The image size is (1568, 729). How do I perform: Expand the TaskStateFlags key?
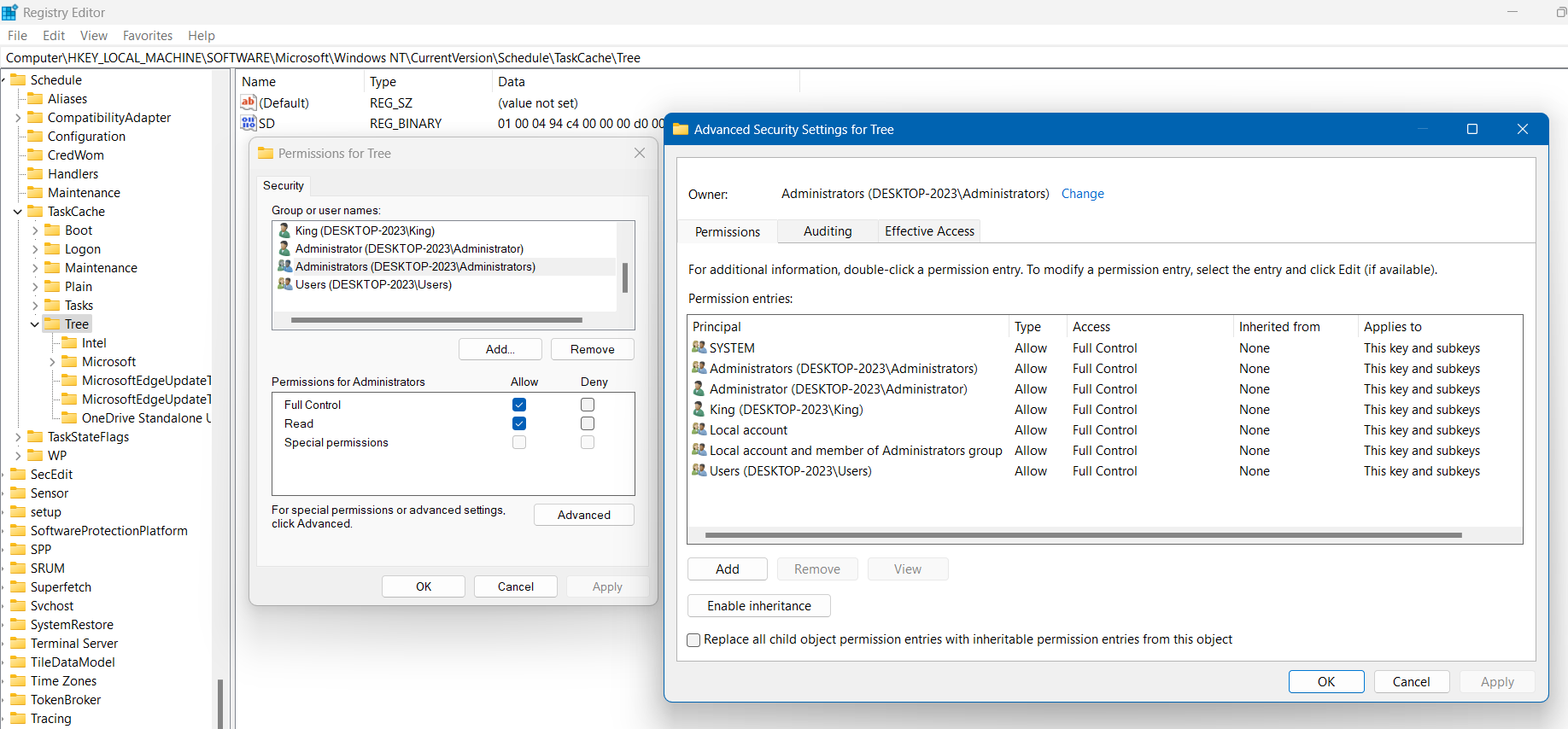18,437
